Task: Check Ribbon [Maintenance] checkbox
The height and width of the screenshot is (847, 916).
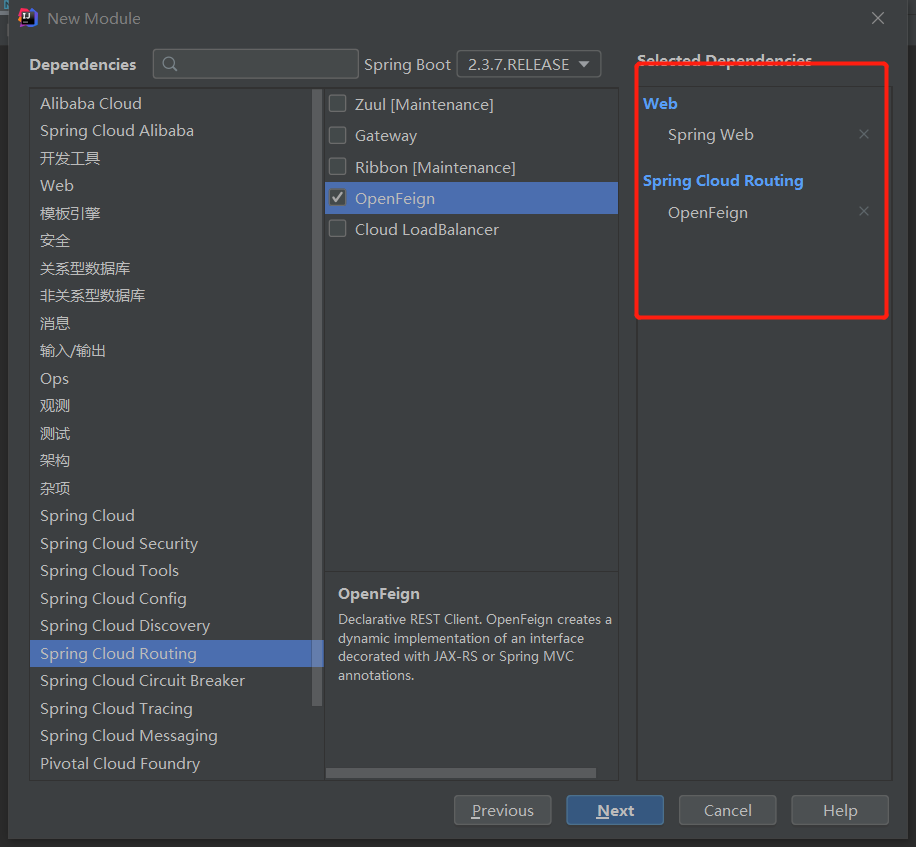Action: (338, 167)
